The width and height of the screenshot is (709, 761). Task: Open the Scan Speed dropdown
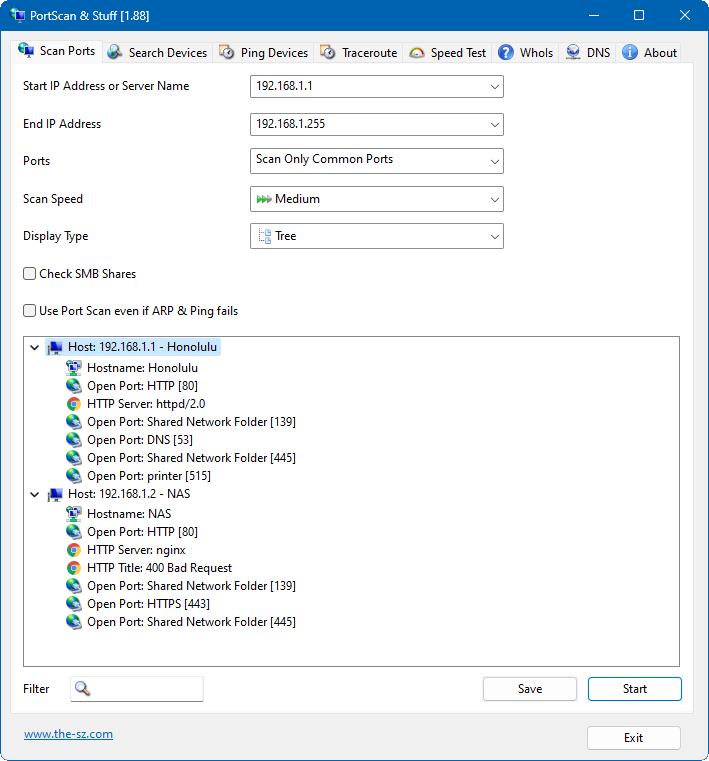[x=495, y=199]
